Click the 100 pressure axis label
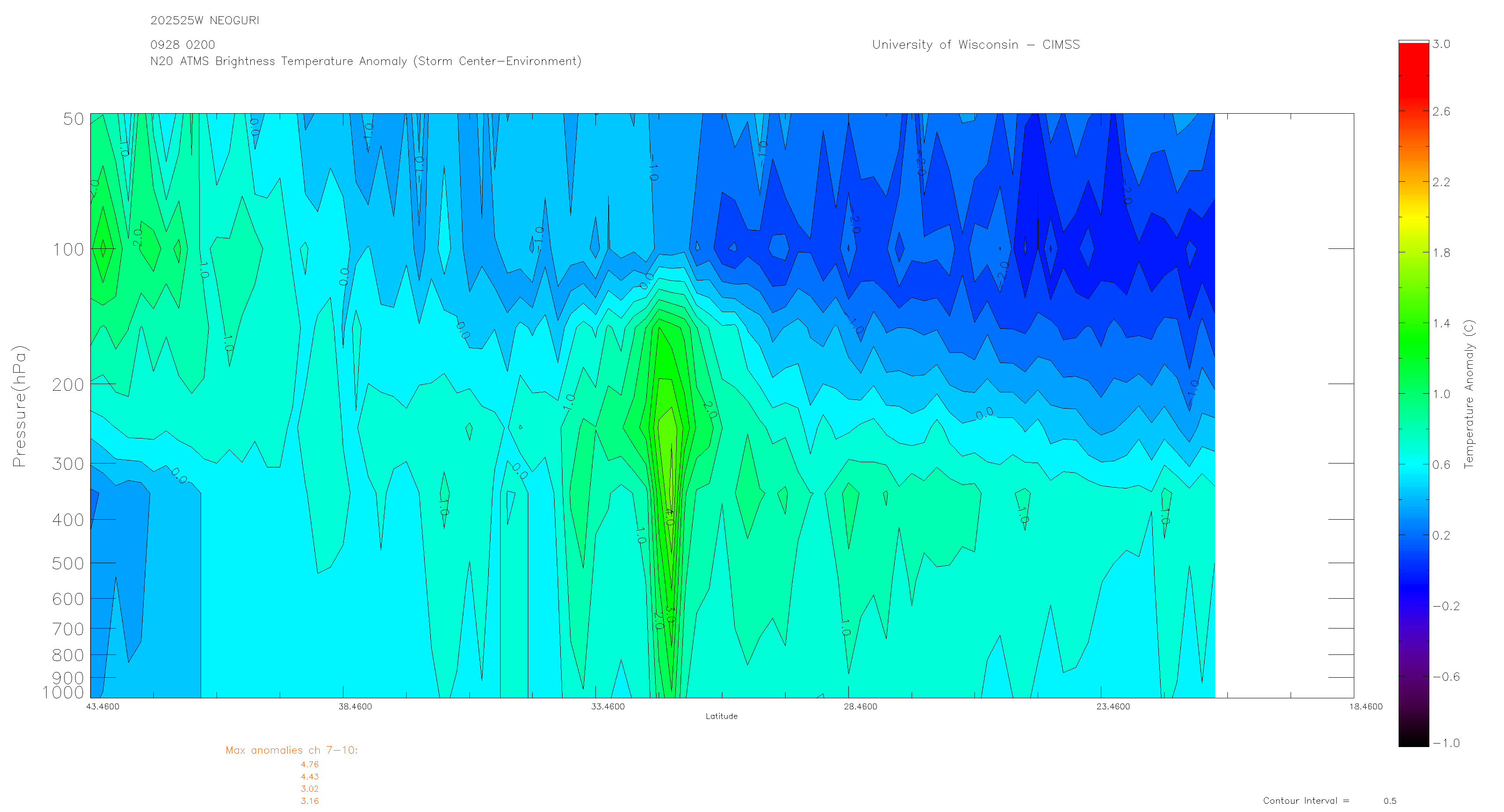Viewport: 1504px width, 812px height. coord(69,250)
